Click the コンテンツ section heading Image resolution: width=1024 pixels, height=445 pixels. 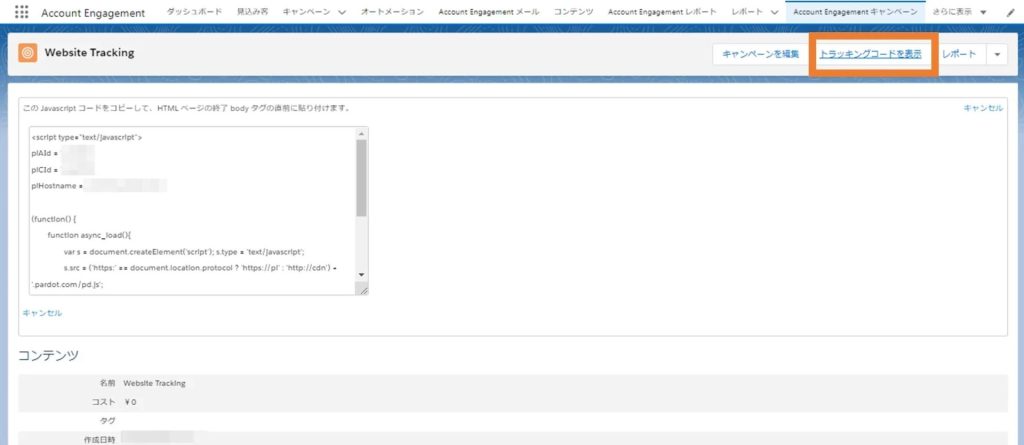tap(48, 355)
